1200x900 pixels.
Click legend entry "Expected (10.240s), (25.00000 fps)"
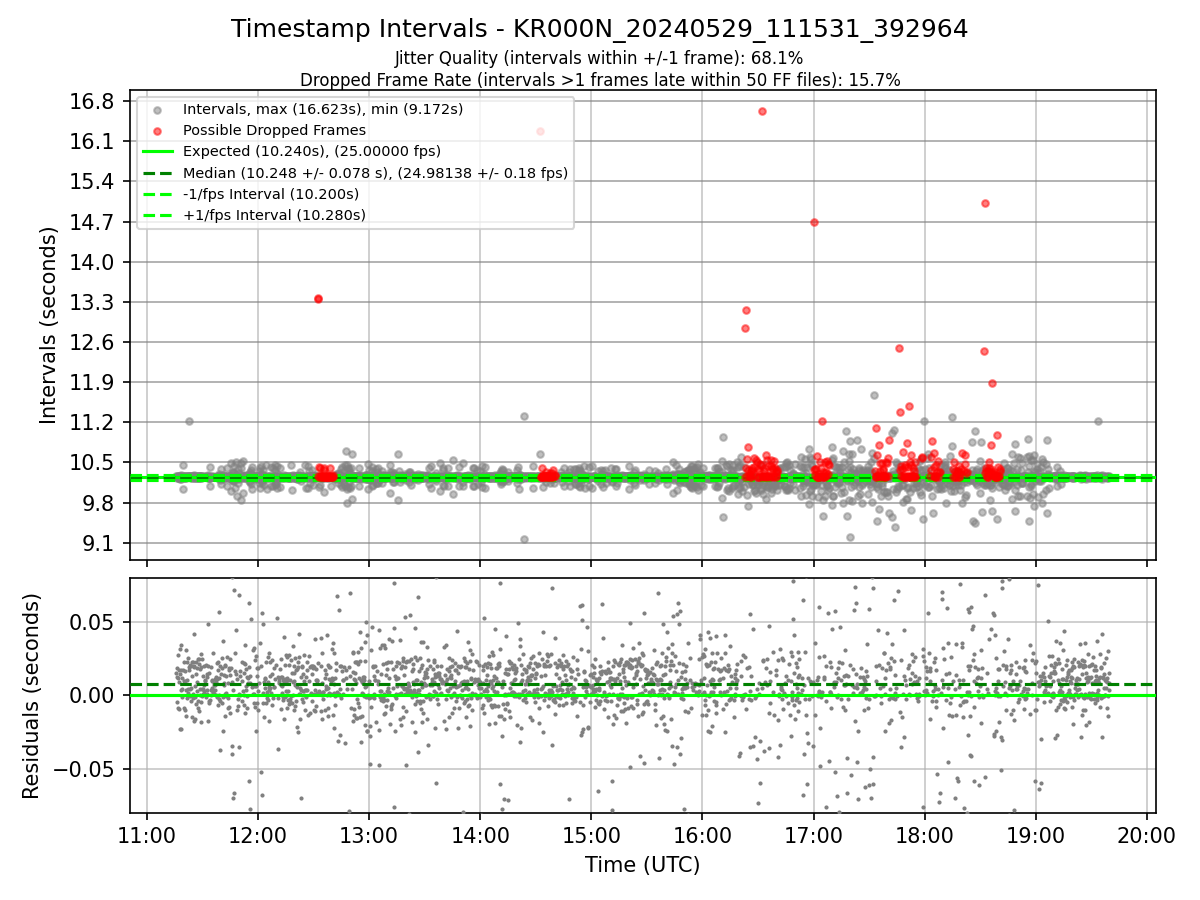pyautogui.click(x=312, y=151)
